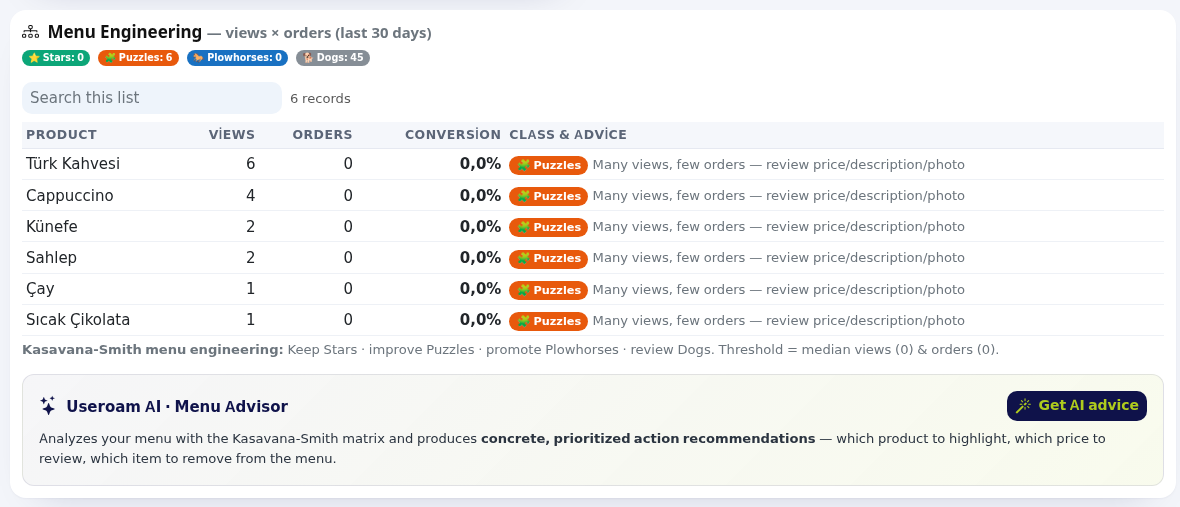Sort by the CONVERSION column header
The width and height of the screenshot is (1180, 507).
[x=452, y=135]
